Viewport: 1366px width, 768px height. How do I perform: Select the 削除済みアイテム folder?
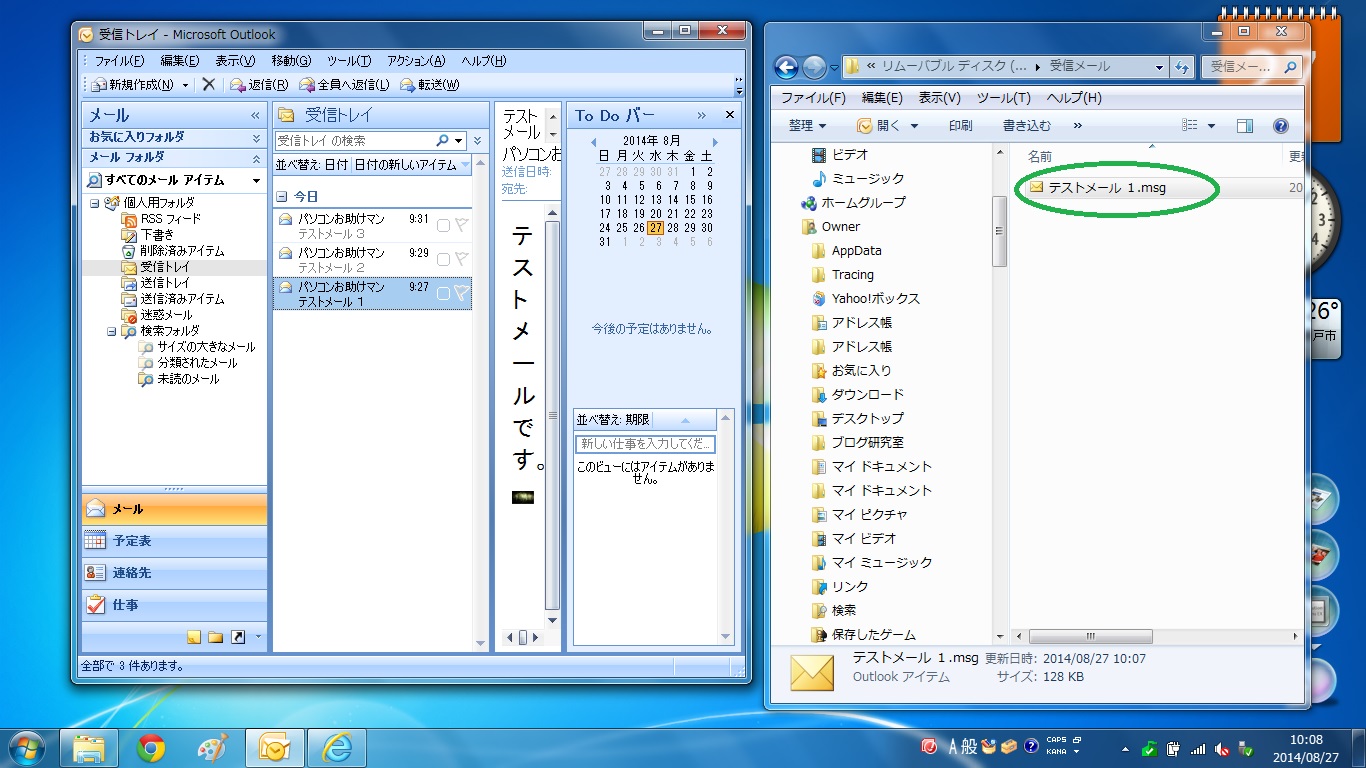(173, 251)
